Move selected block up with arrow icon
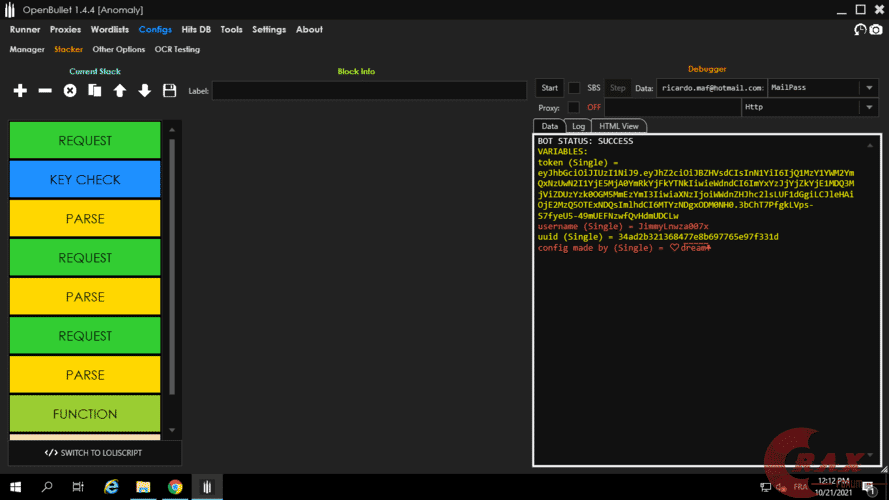This screenshot has width=889, height=500. tap(120, 91)
